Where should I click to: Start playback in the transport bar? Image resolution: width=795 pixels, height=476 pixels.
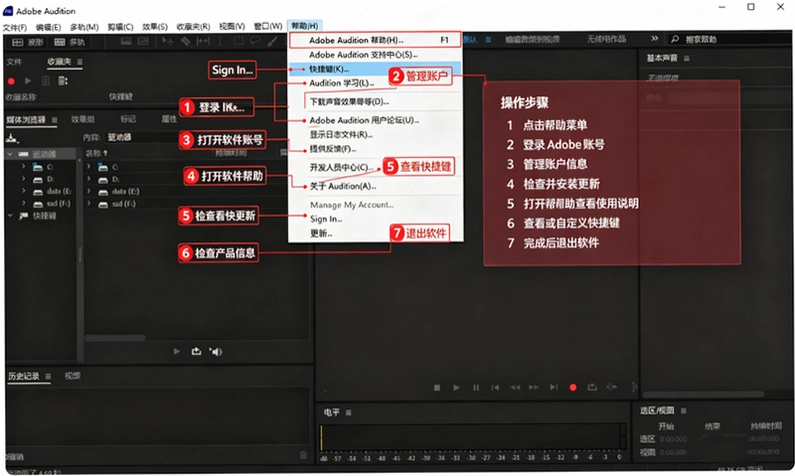[456, 387]
